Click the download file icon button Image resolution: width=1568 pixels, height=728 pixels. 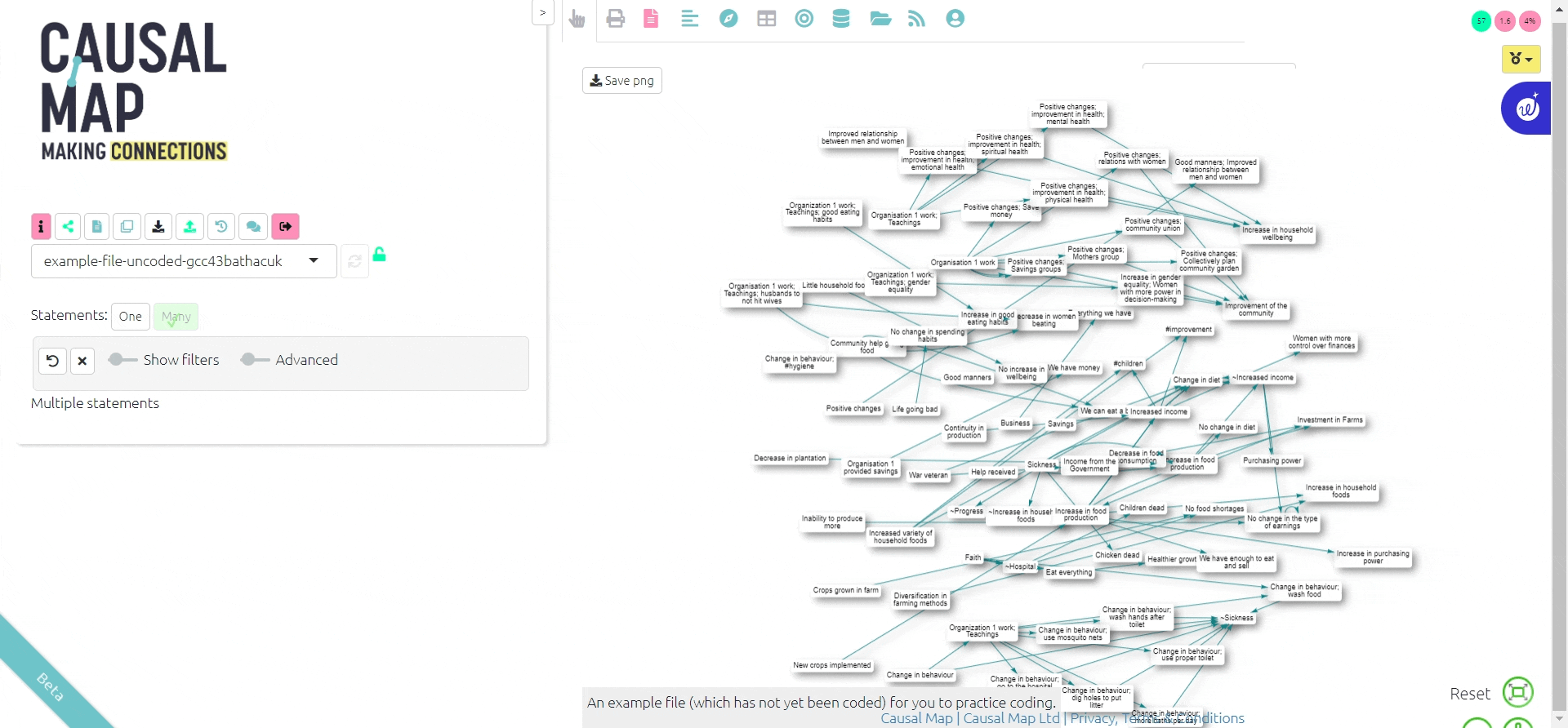[158, 226]
